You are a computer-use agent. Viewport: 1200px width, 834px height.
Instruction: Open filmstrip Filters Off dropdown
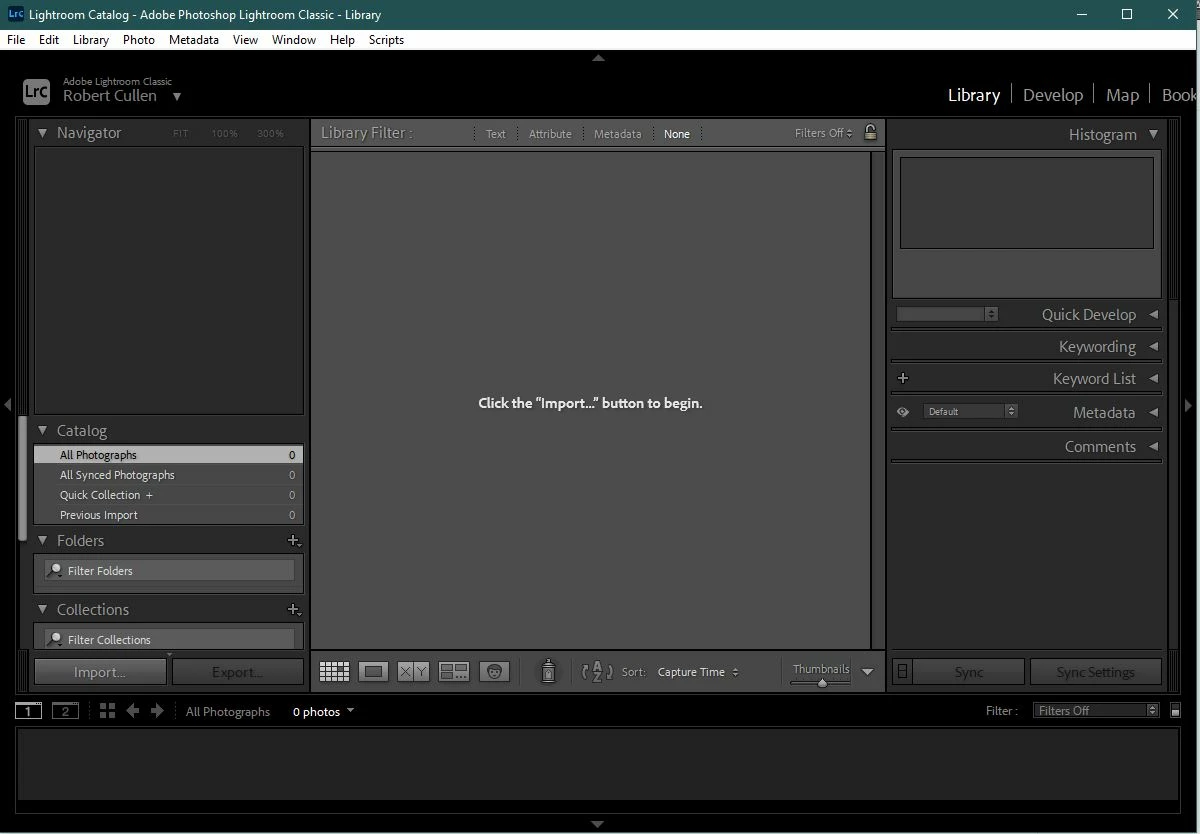tap(1096, 710)
